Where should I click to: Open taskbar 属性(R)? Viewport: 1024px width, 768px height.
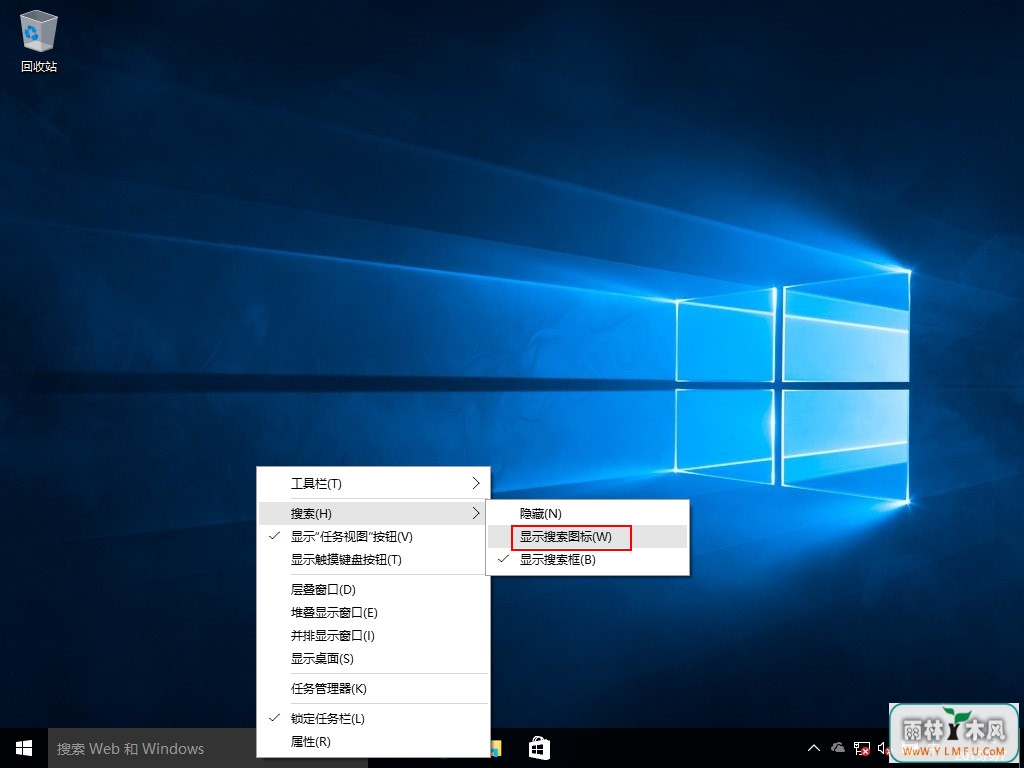coord(374,742)
